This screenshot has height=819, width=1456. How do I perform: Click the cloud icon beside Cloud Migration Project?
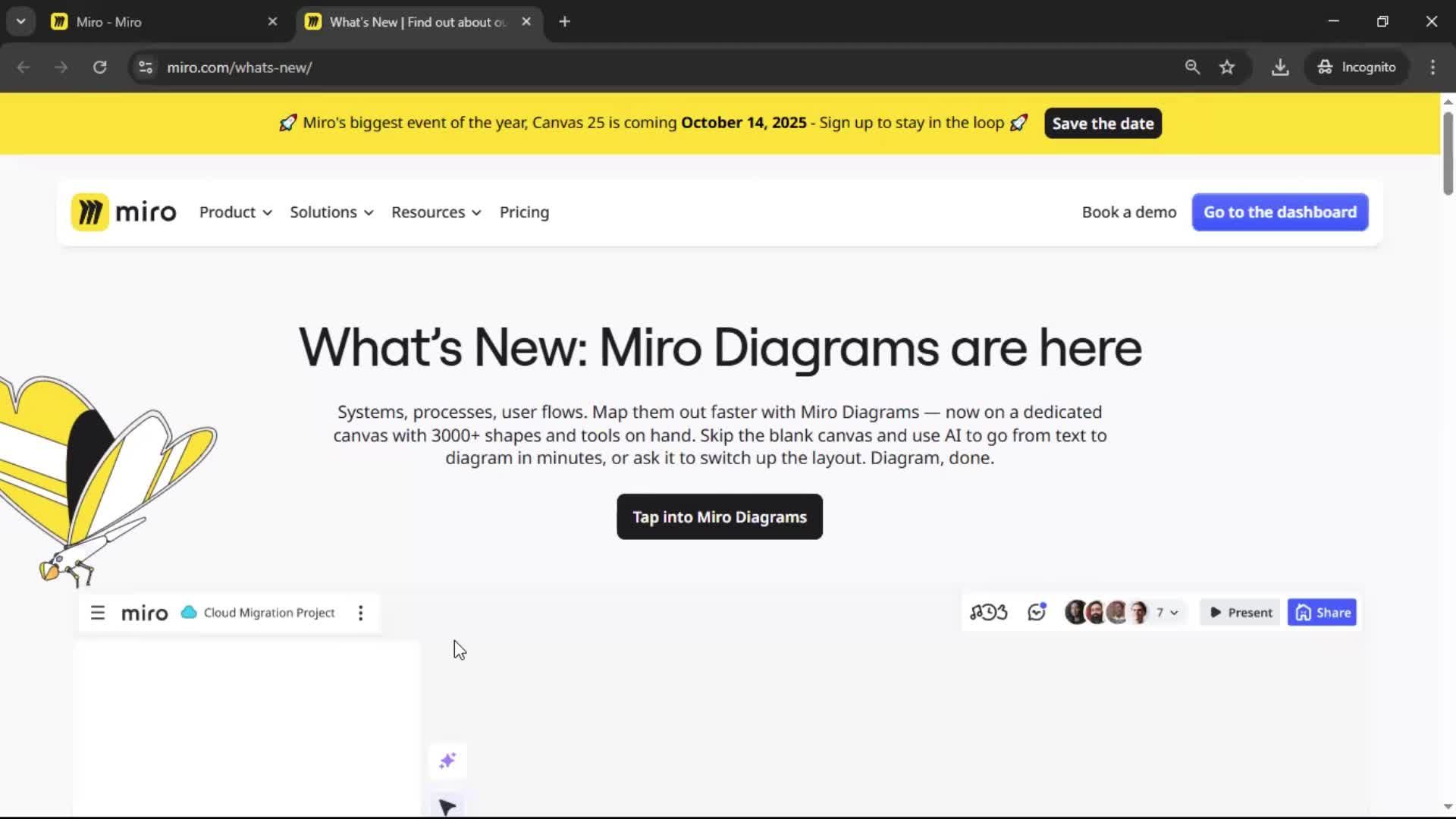pyautogui.click(x=189, y=613)
